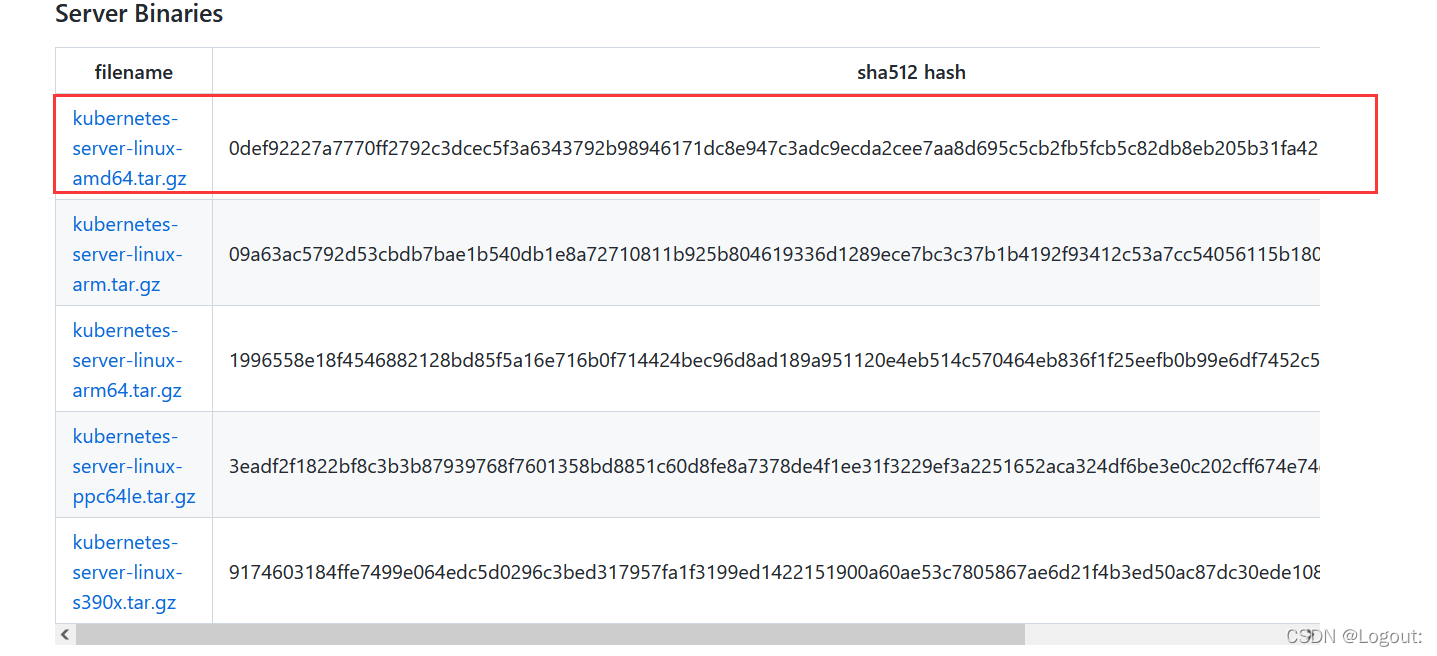Open kubernetes-server-linux-s390x.tar.gz download link
1437x656 pixels.
tap(127, 573)
